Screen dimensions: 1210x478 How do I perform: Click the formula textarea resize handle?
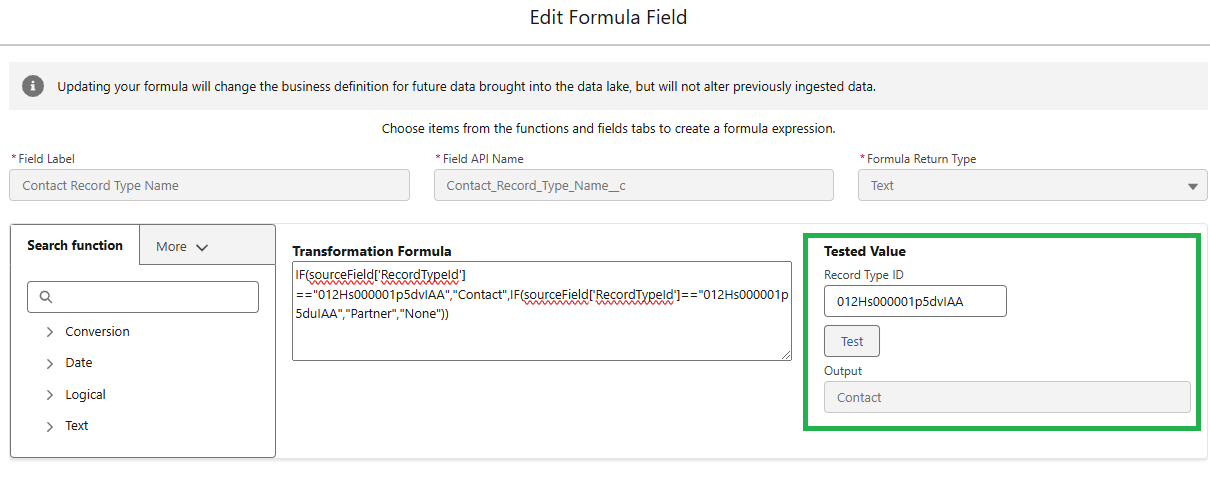(786, 354)
